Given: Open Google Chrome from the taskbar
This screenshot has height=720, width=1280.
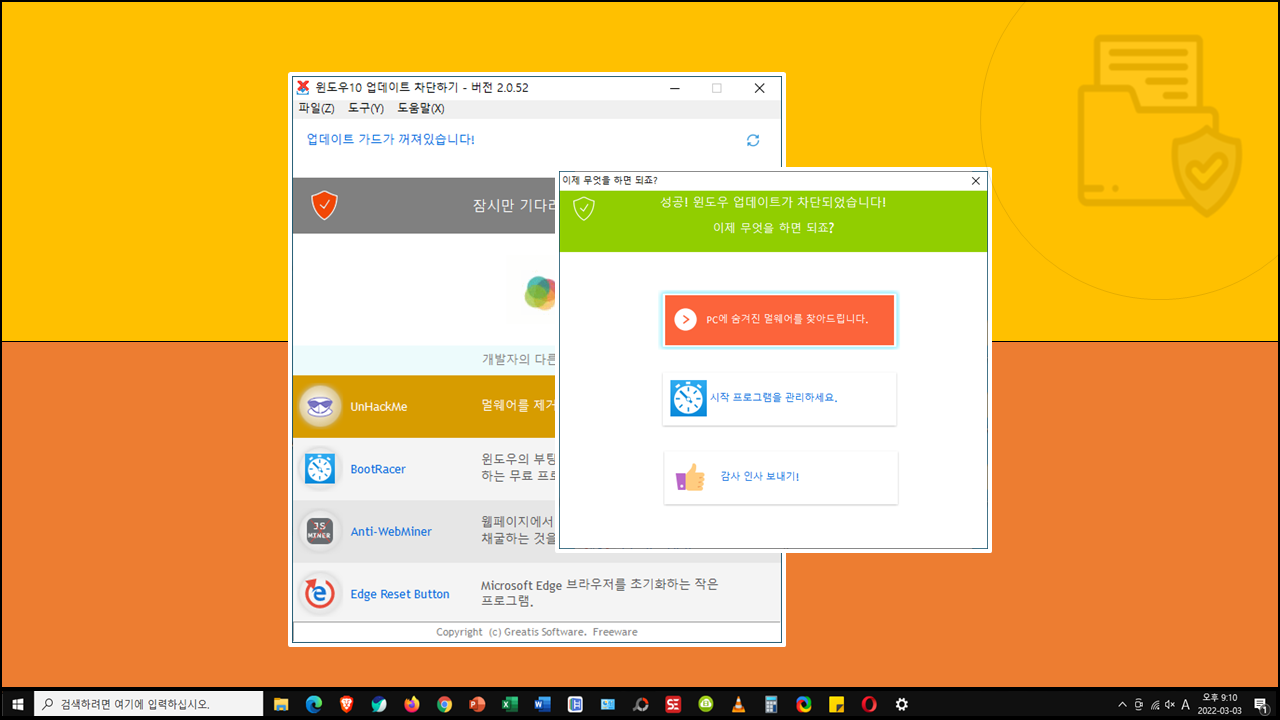Looking at the screenshot, I should 444,704.
